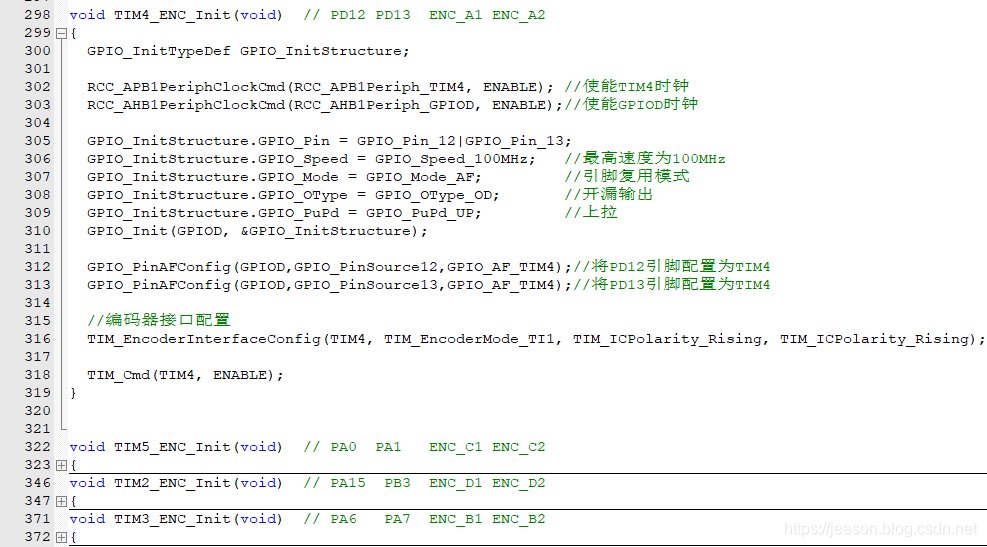Click the comment '//使能GPIOD时钟'
The width and height of the screenshot is (987, 547).
click(631, 104)
